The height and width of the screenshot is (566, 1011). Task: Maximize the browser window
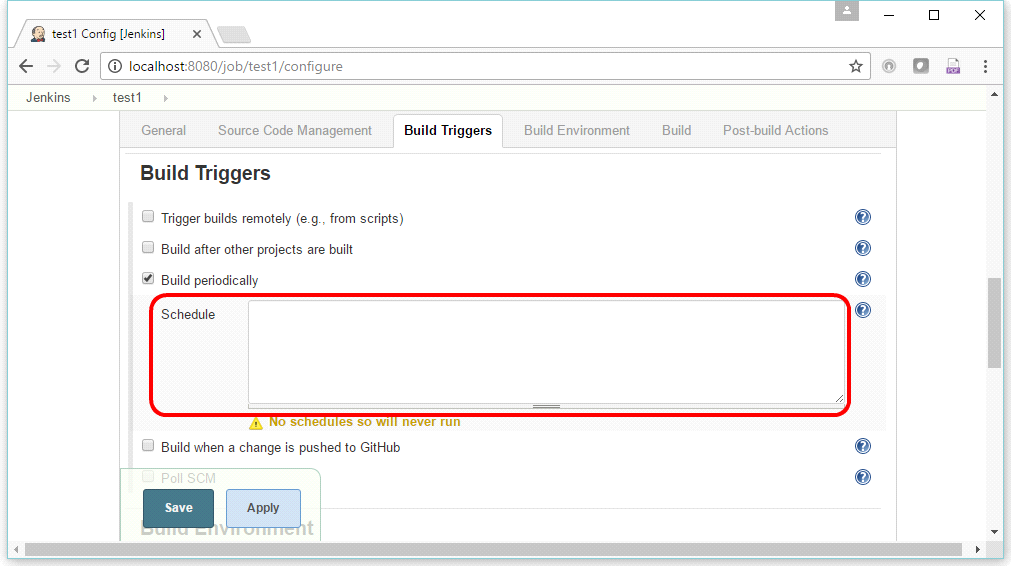(934, 15)
